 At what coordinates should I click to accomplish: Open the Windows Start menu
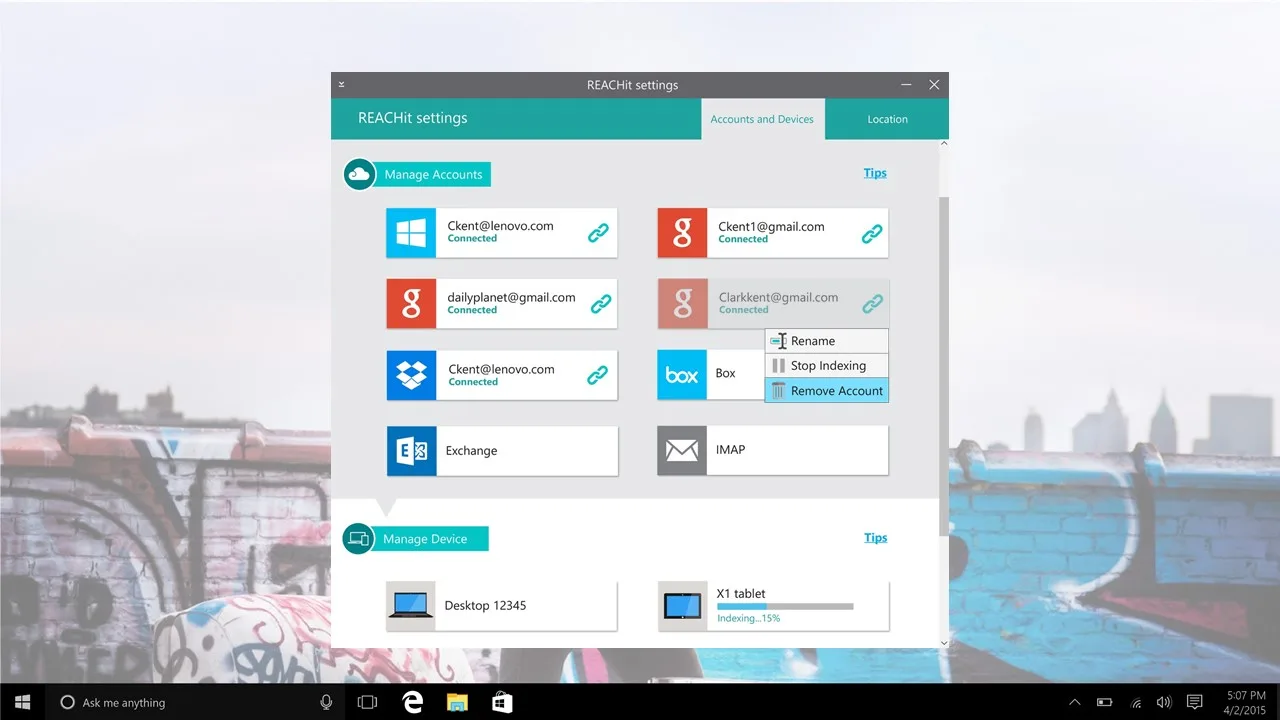[x=22, y=702]
